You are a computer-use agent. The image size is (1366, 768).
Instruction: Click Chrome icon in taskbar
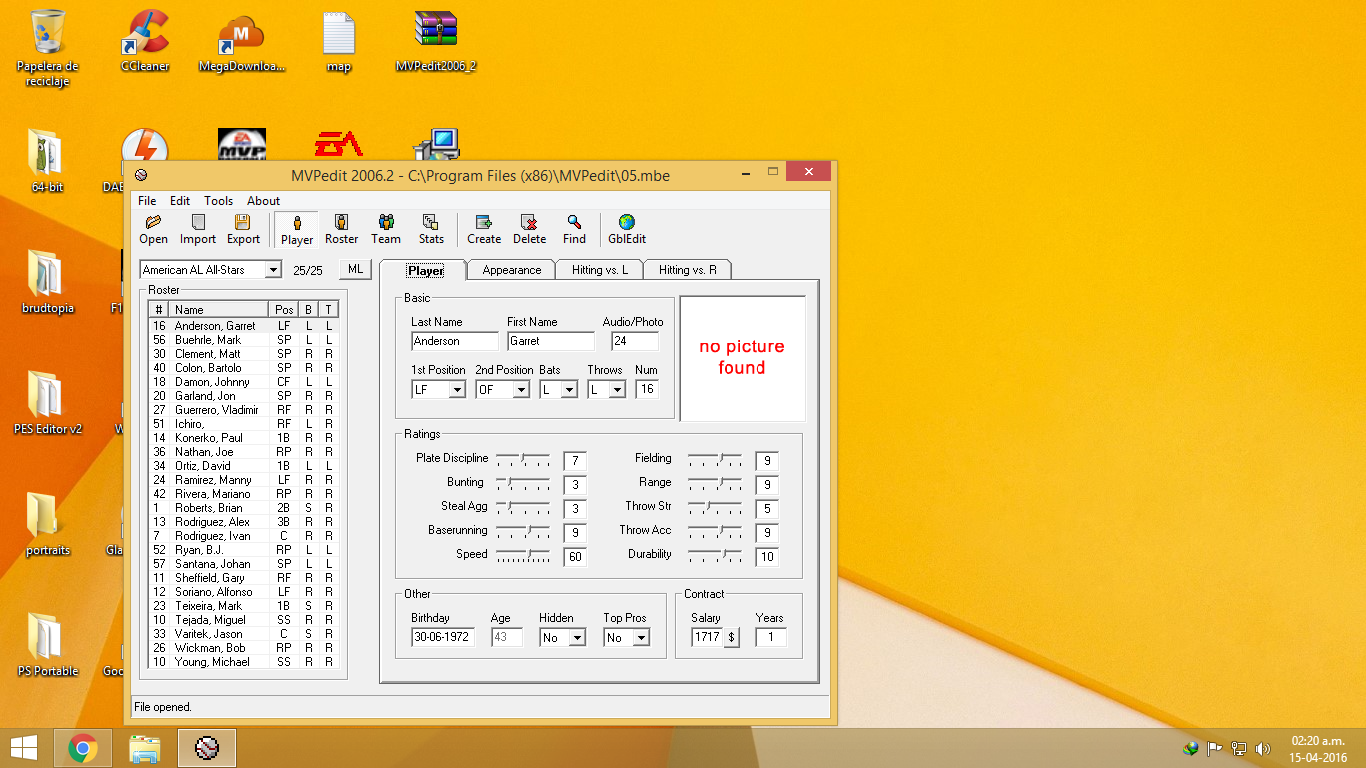[x=82, y=747]
